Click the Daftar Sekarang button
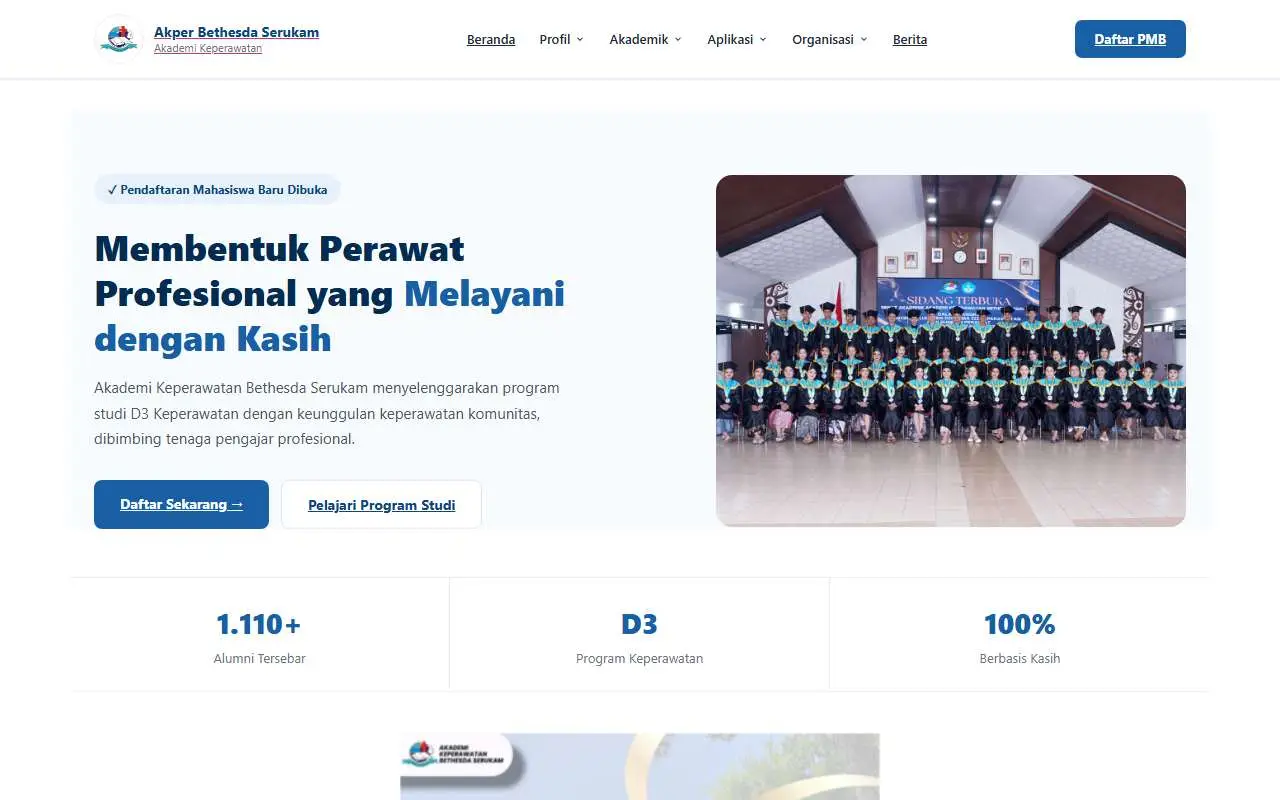Viewport: 1280px width, 800px height. pyautogui.click(x=181, y=504)
